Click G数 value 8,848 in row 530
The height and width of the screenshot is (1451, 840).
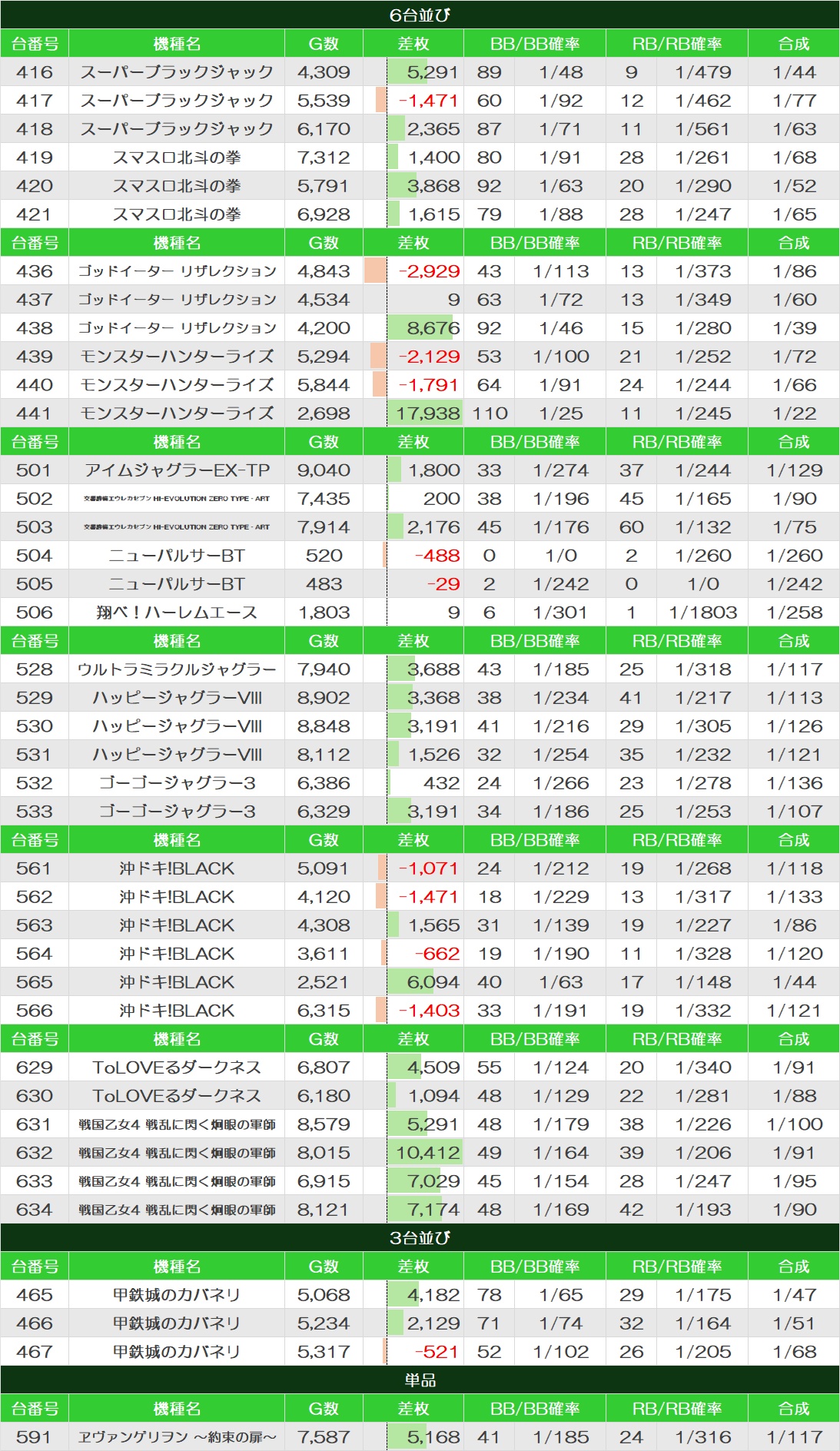tap(324, 726)
